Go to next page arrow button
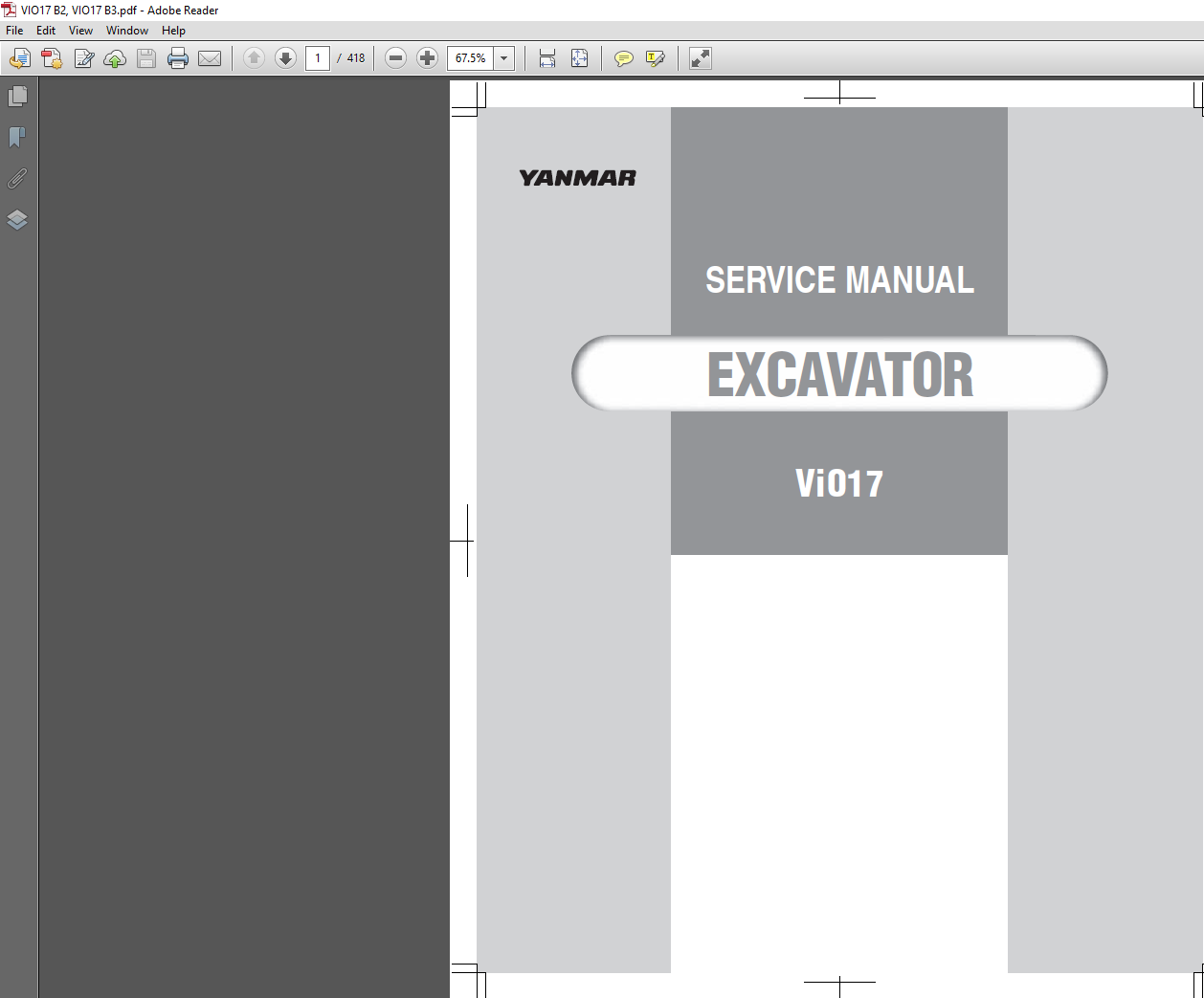This screenshot has height=998, width=1204. (x=285, y=58)
